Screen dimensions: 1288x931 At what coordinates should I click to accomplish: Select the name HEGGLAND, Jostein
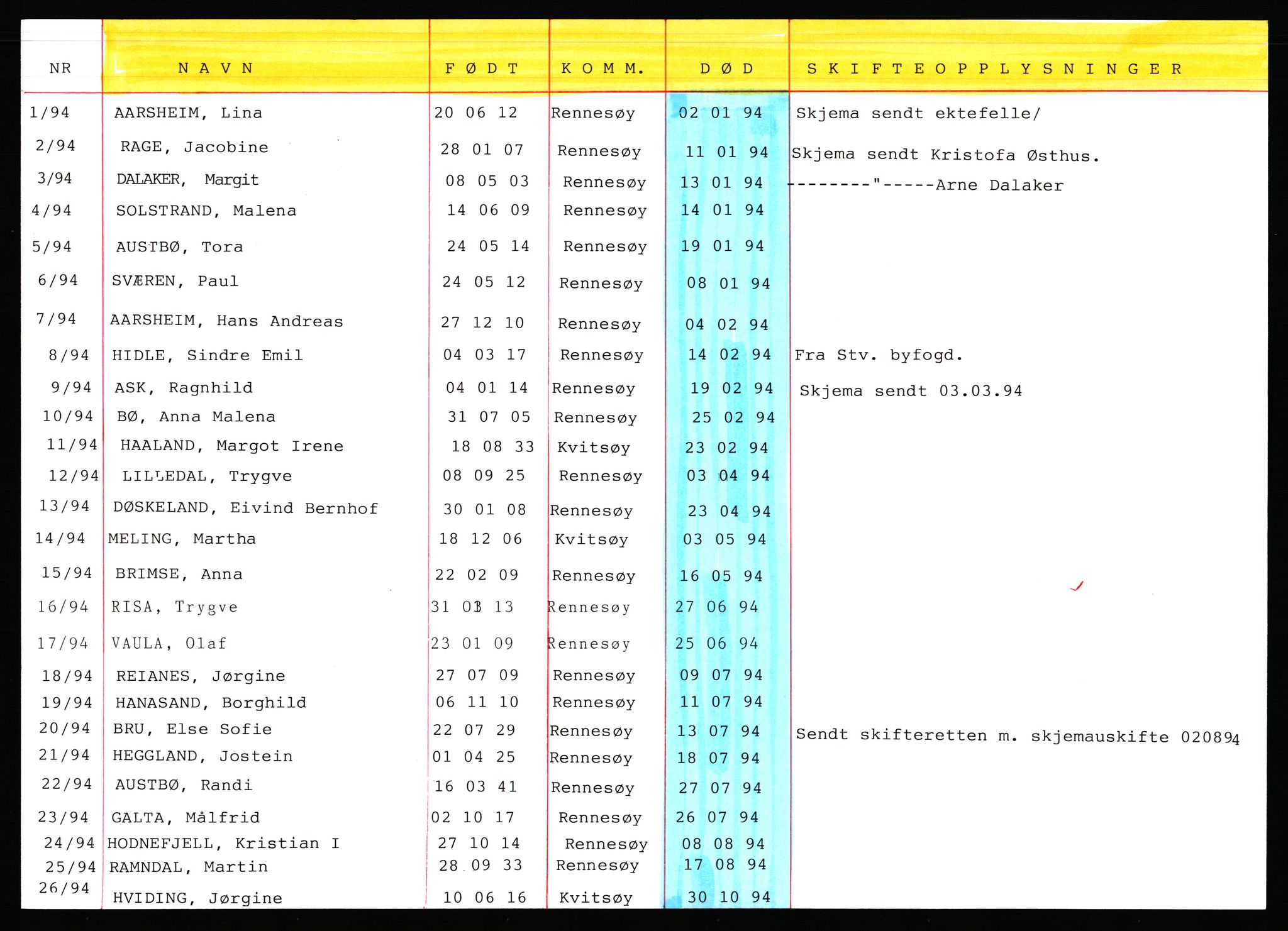203,756
